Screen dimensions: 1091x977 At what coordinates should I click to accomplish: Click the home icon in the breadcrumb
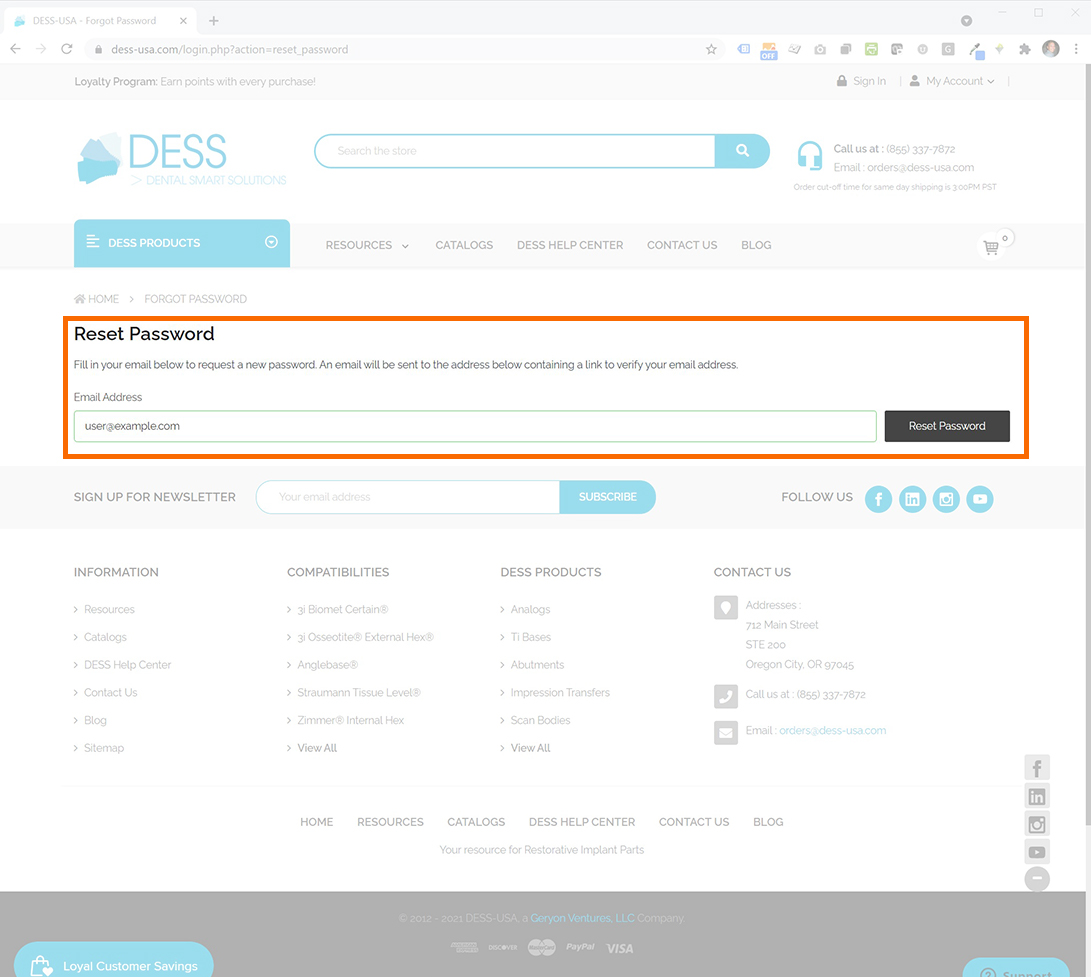[x=80, y=299]
